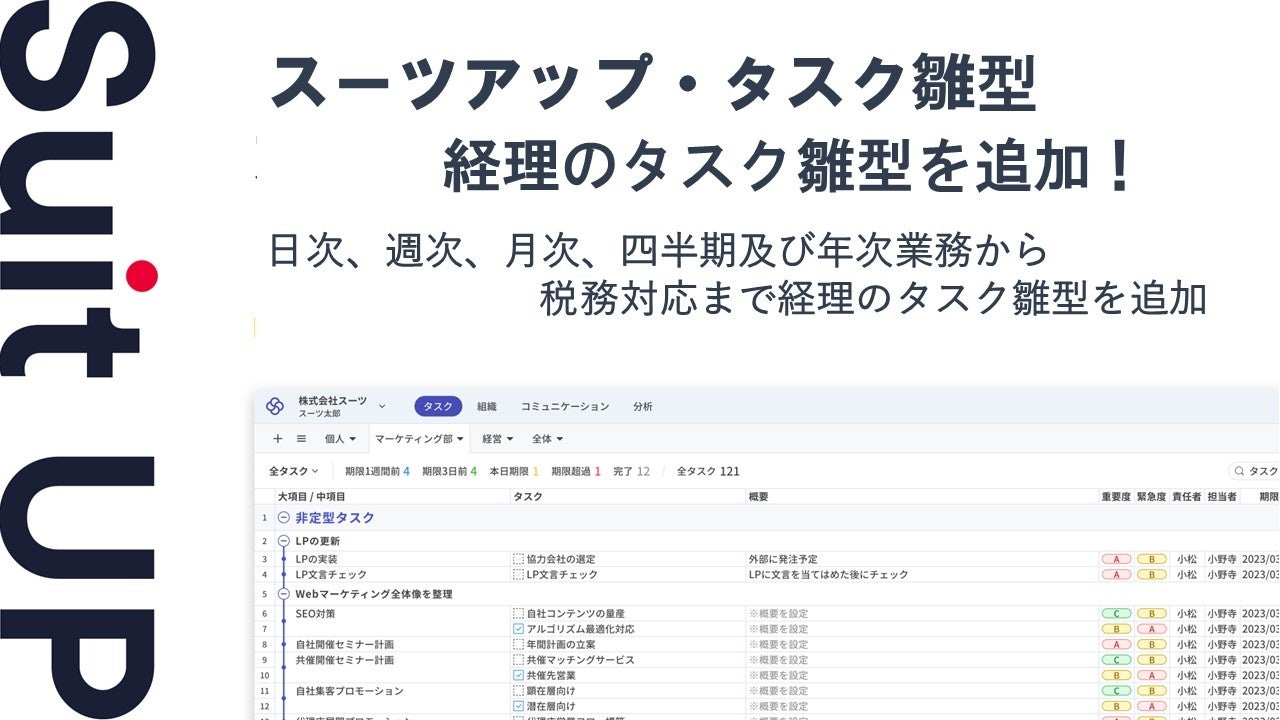Check the LP文言チェック task checkbox
Screen dimensions: 1280x720
pos(518,575)
